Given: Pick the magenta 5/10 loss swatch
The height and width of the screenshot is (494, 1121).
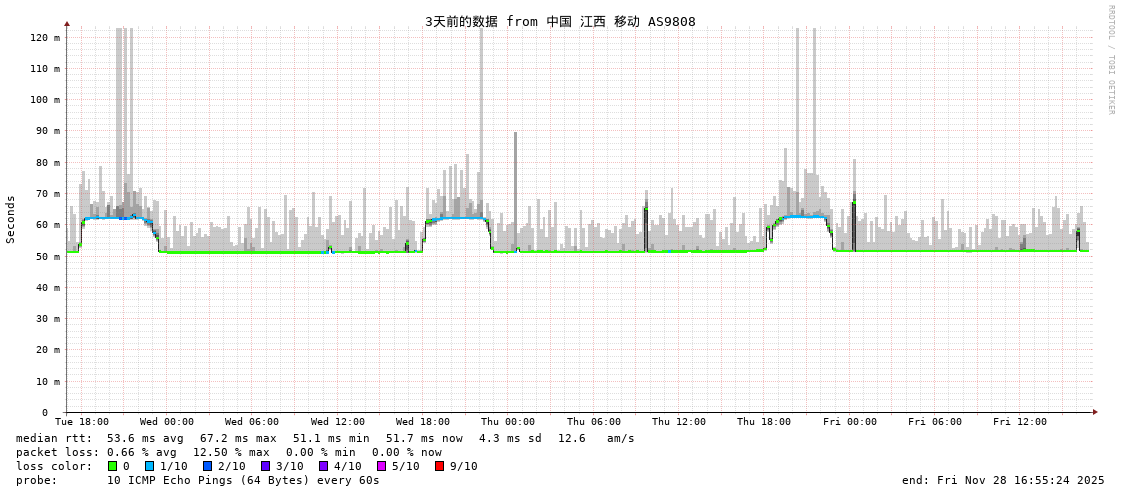Looking at the screenshot, I should (381, 466).
